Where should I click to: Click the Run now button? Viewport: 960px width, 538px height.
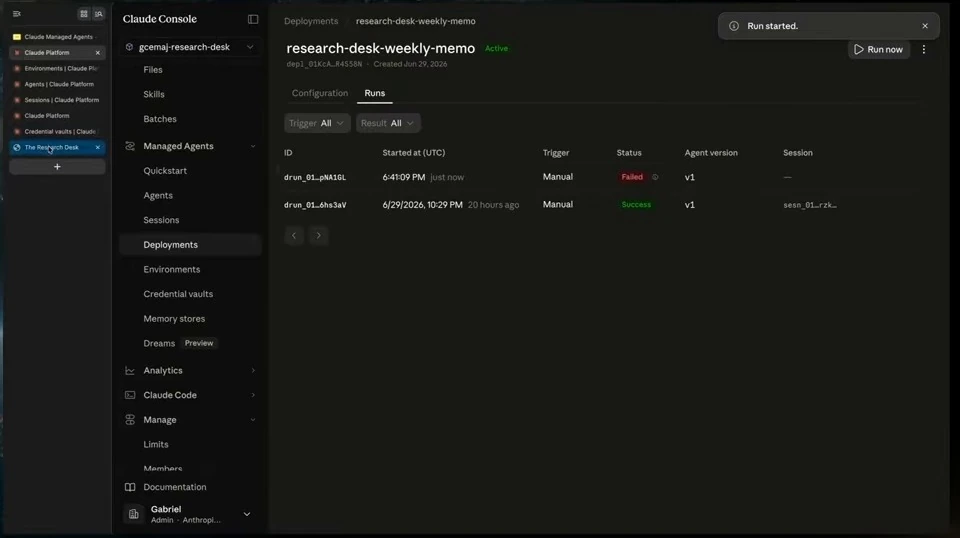pyautogui.click(x=879, y=50)
